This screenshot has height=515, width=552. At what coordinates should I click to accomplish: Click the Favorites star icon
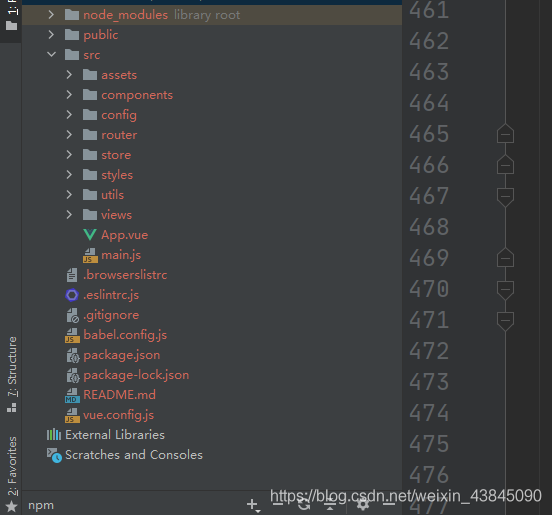click(x=12, y=507)
